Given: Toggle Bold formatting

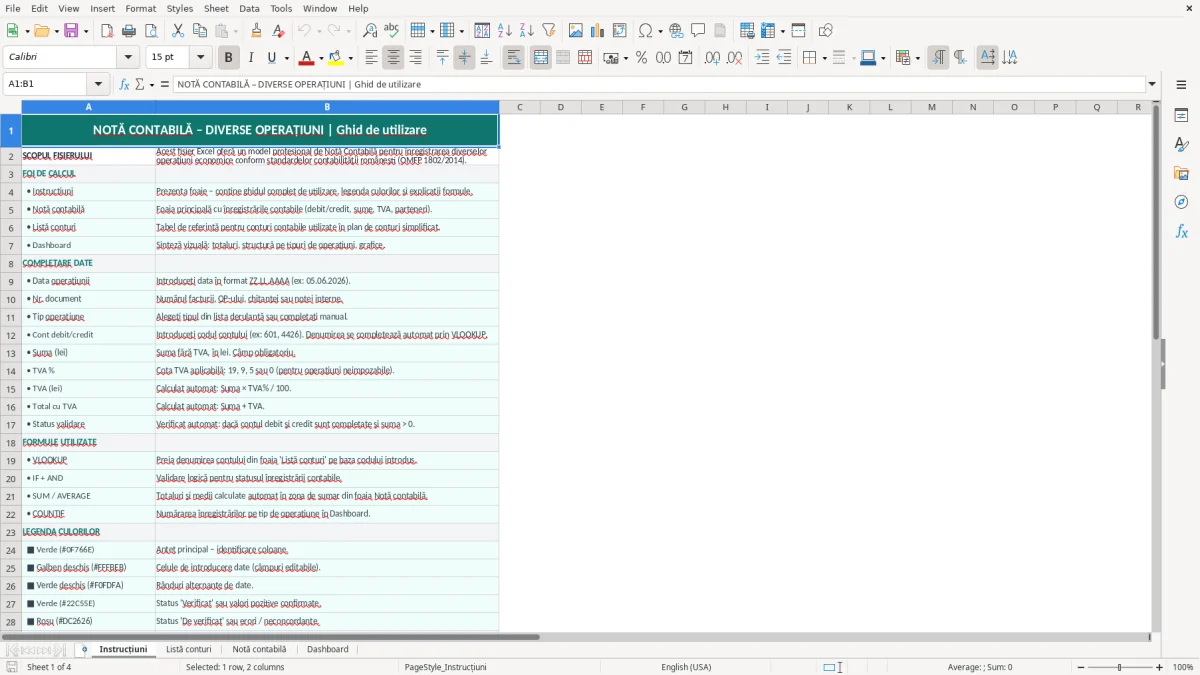Looking at the screenshot, I should [x=228, y=58].
